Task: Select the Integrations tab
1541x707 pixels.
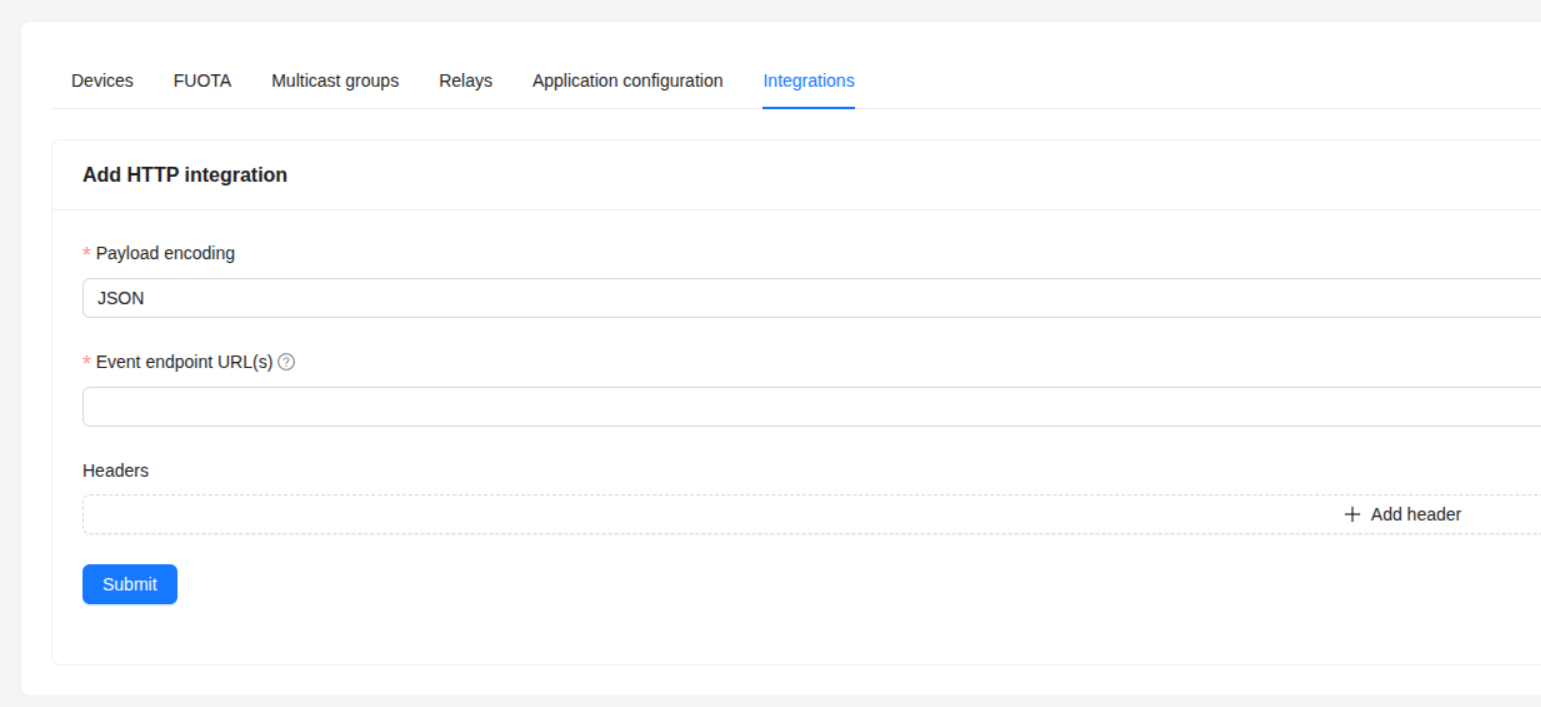Action: pyautogui.click(x=808, y=81)
